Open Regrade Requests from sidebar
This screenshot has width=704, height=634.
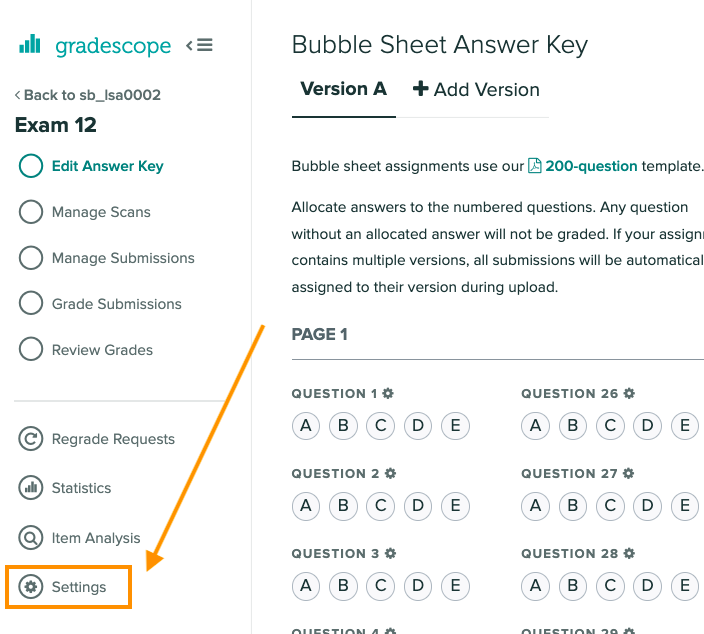(97, 439)
